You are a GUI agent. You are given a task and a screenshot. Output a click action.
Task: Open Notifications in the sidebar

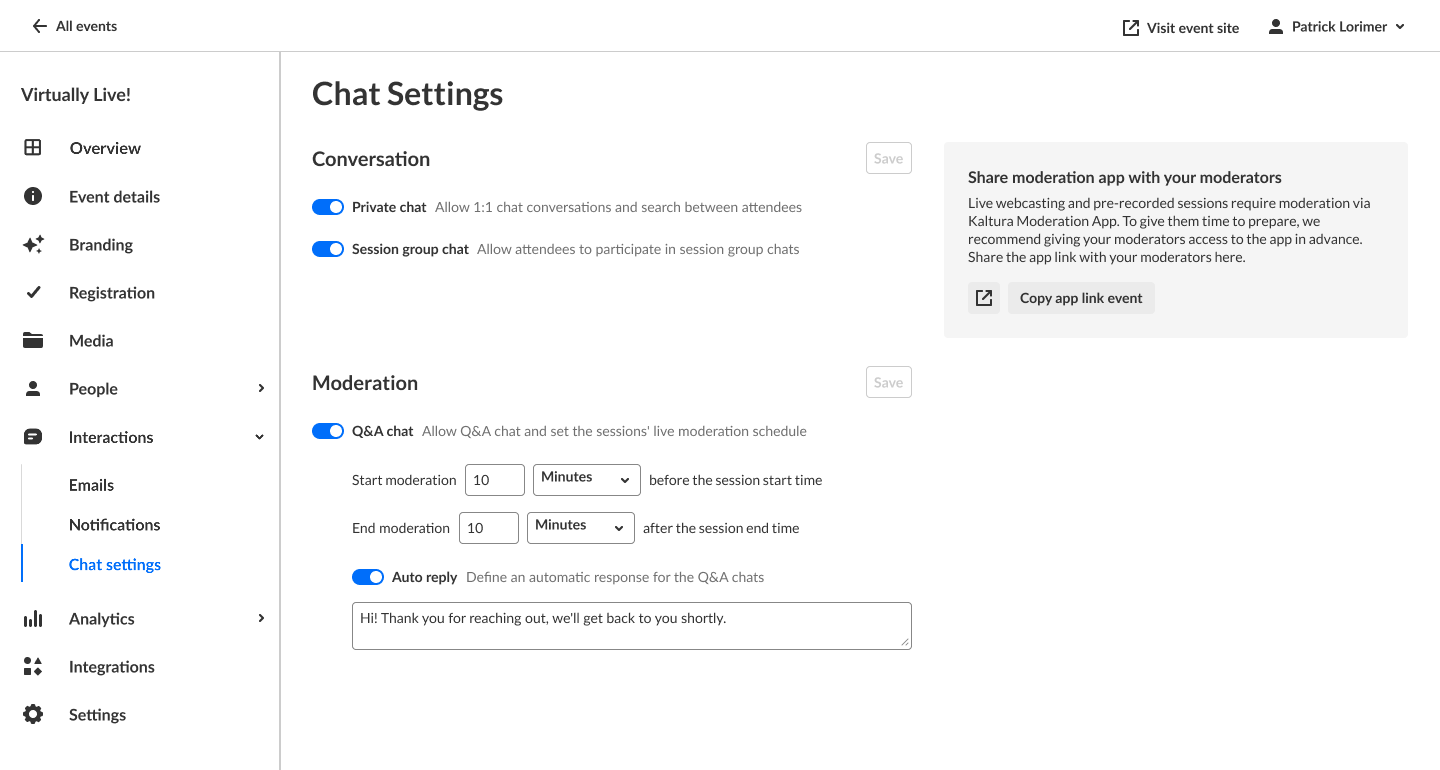coord(114,525)
